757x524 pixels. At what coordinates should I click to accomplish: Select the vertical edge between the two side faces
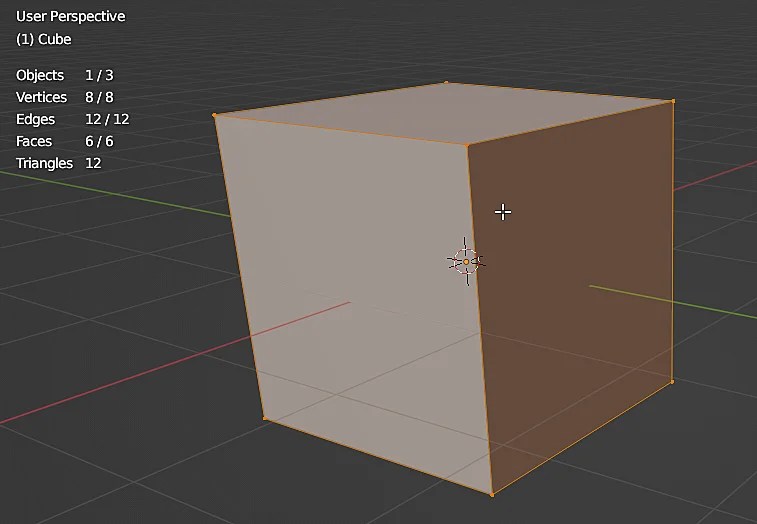coord(479,319)
